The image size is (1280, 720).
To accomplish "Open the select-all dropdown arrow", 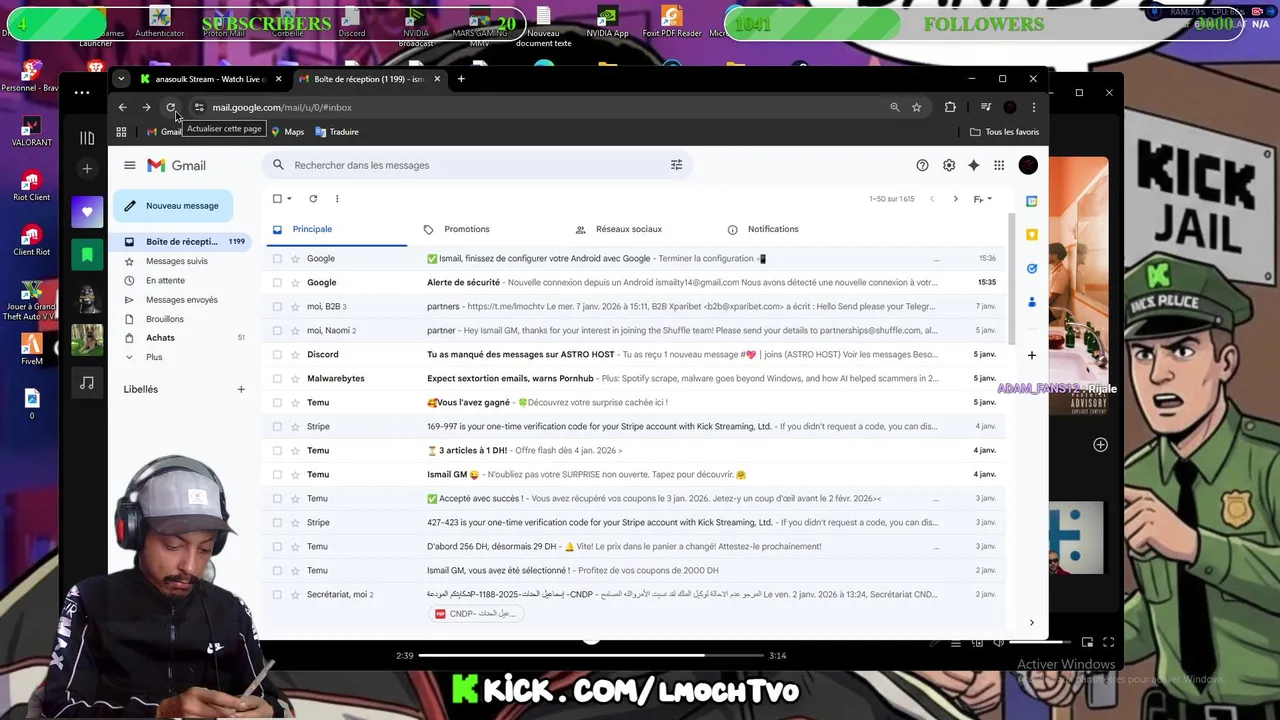I will pyautogui.click(x=289, y=199).
